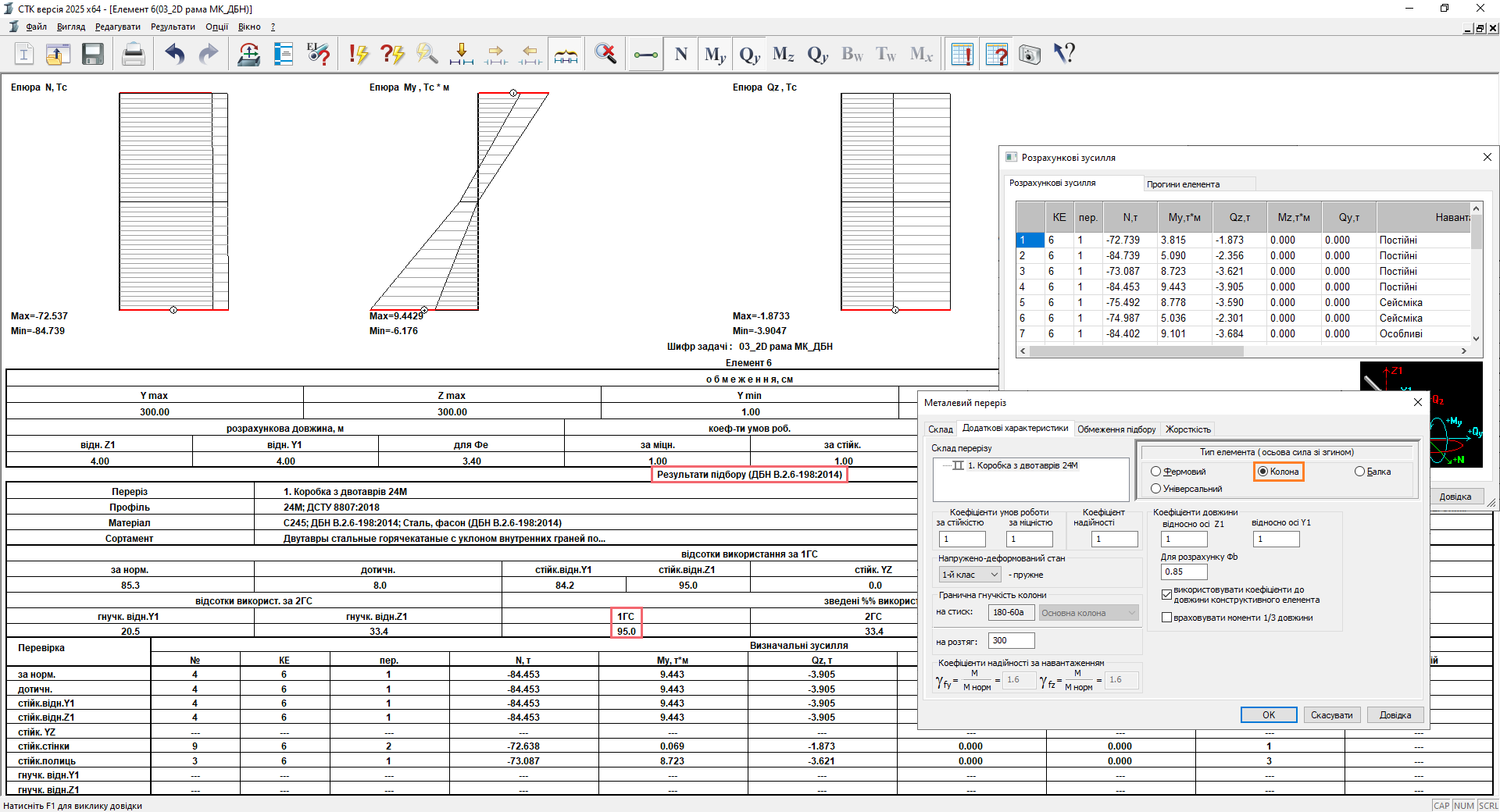Click the Скасувати button
1500x812 pixels.
point(1331,715)
